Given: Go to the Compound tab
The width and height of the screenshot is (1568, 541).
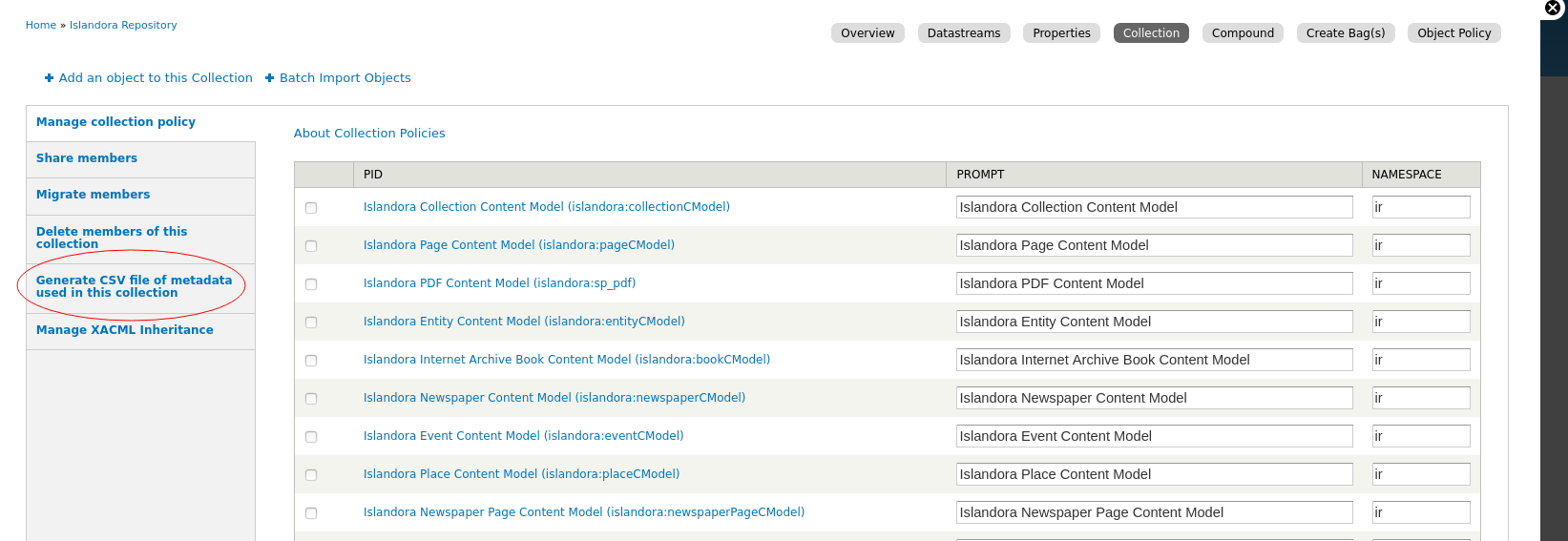Looking at the screenshot, I should tap(1243, 33).
